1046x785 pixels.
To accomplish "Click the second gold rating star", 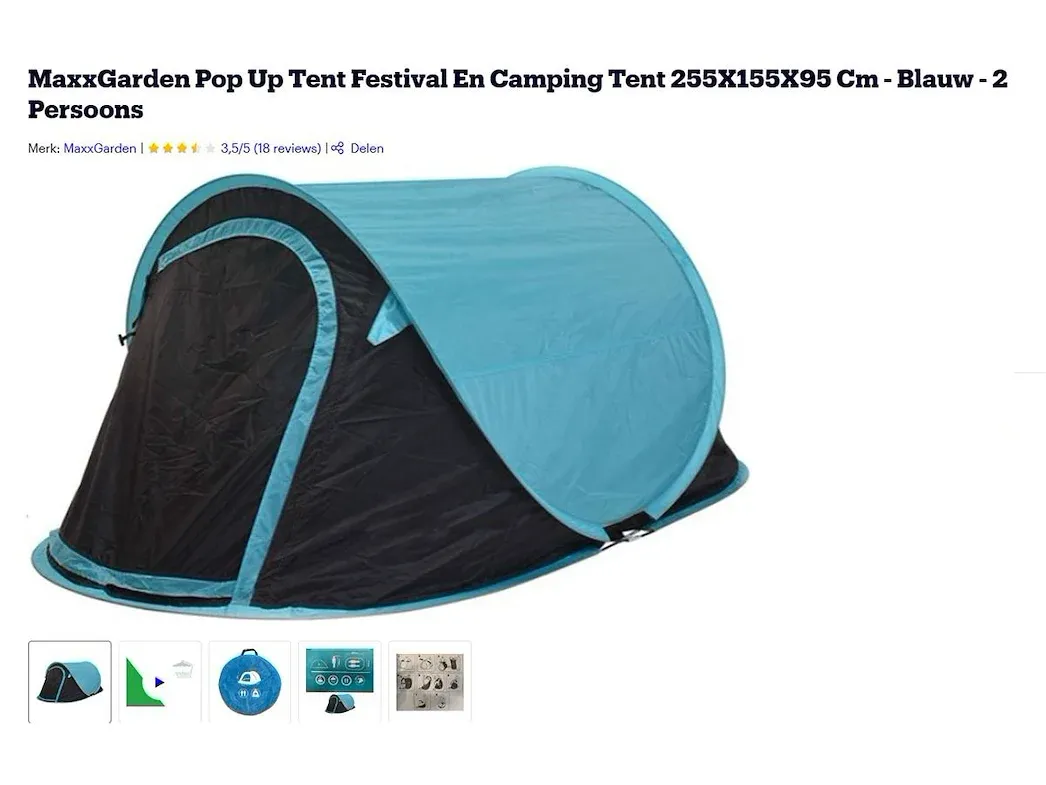I will [x=167, y=148].
